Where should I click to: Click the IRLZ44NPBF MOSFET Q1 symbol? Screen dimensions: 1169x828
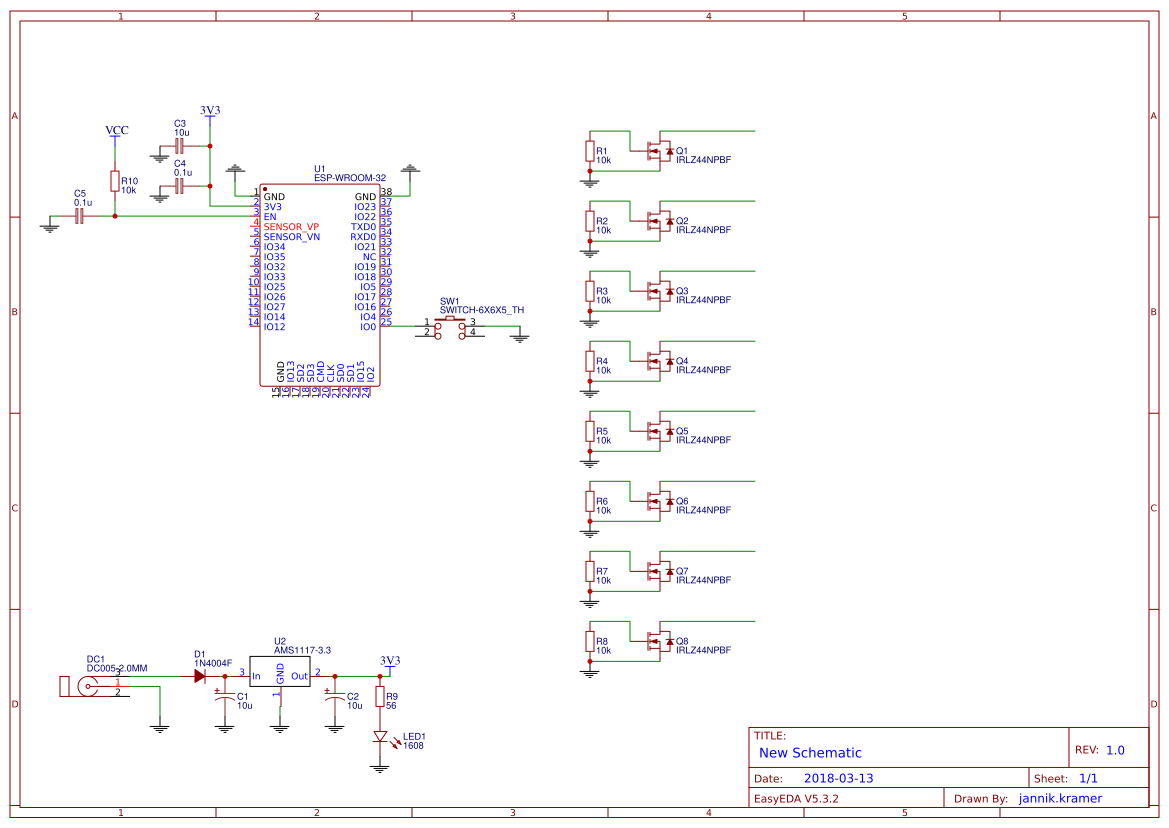[660, 152]
